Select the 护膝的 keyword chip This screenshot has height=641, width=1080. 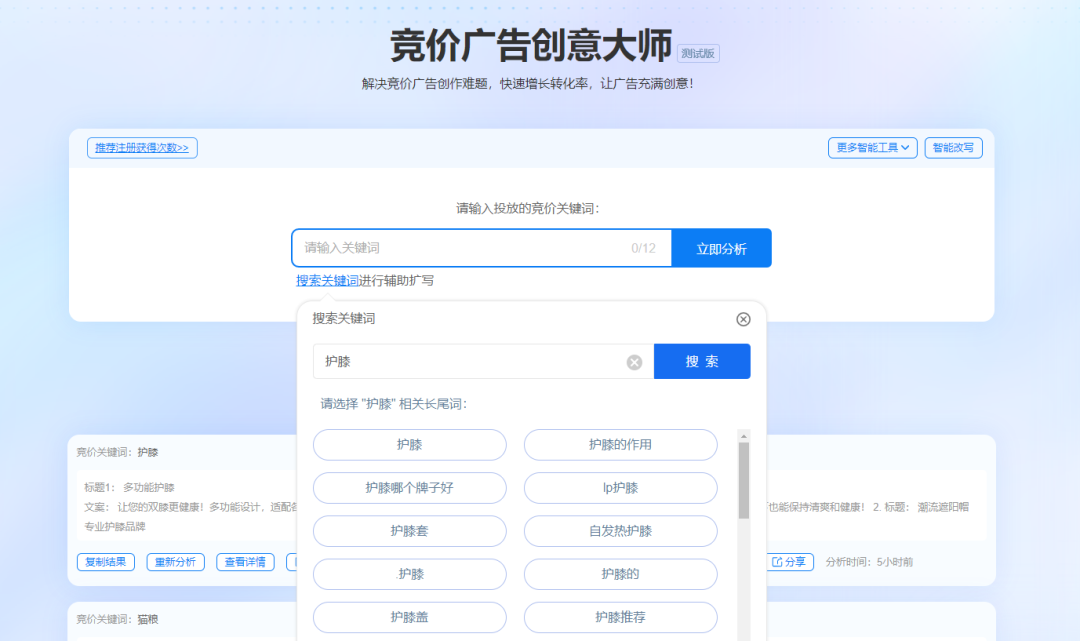[x=621, y=574]
